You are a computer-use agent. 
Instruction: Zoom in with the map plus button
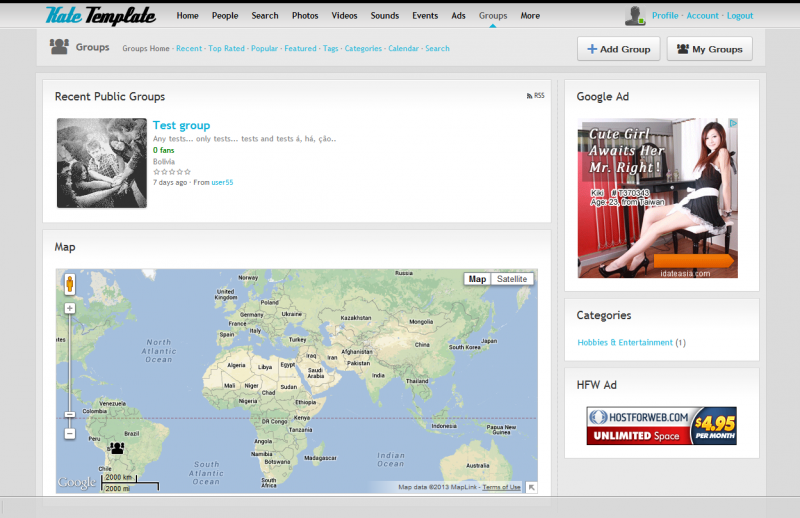[70, 308]
